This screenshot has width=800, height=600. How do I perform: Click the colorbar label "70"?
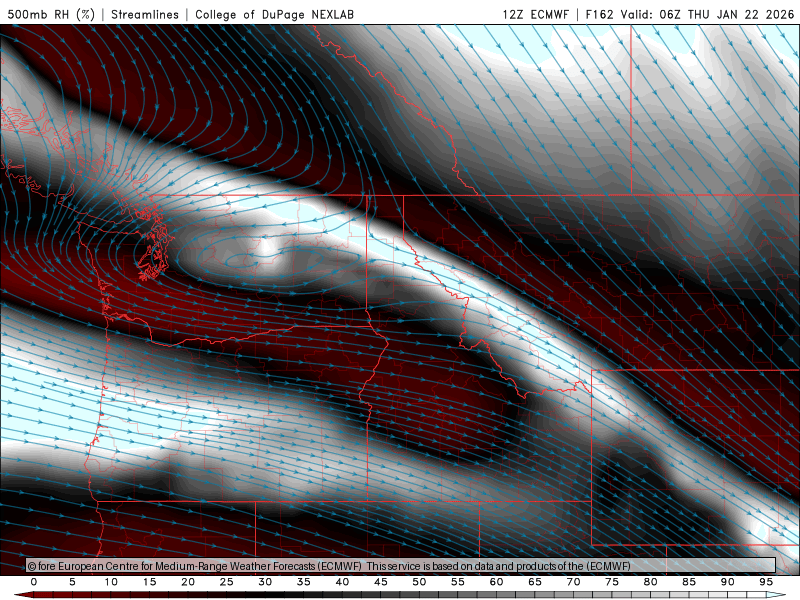573,582
